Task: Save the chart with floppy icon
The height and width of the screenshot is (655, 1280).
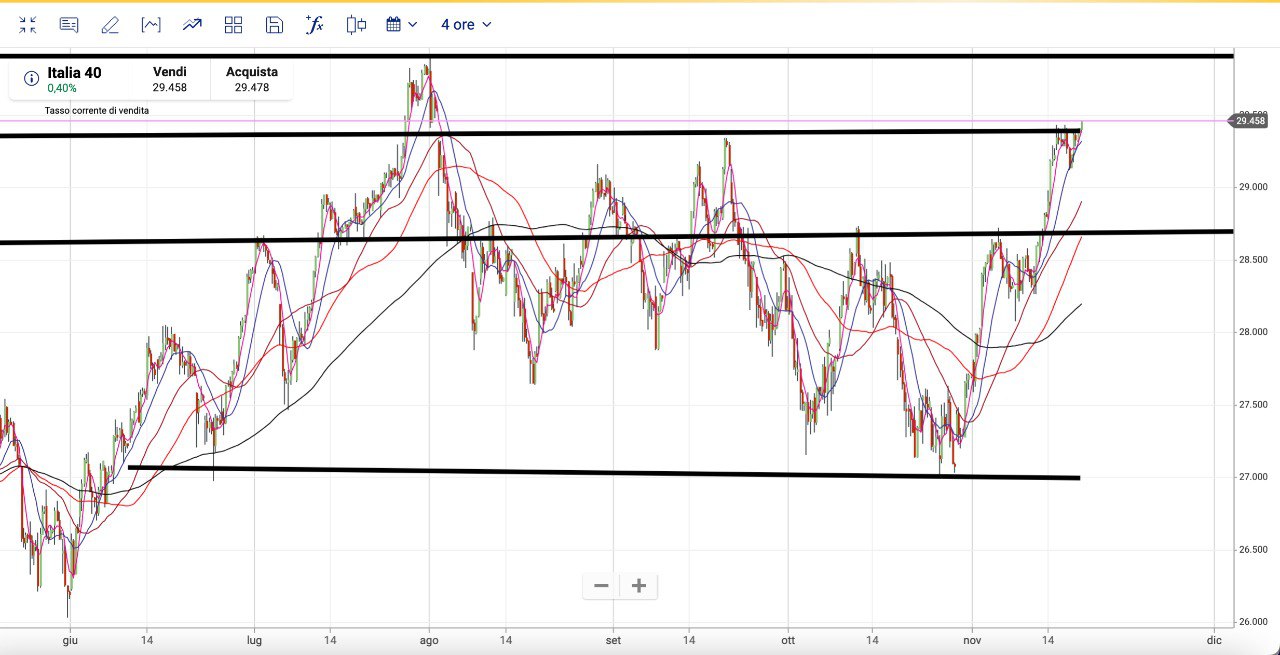Action: click(x=274, y=25)
